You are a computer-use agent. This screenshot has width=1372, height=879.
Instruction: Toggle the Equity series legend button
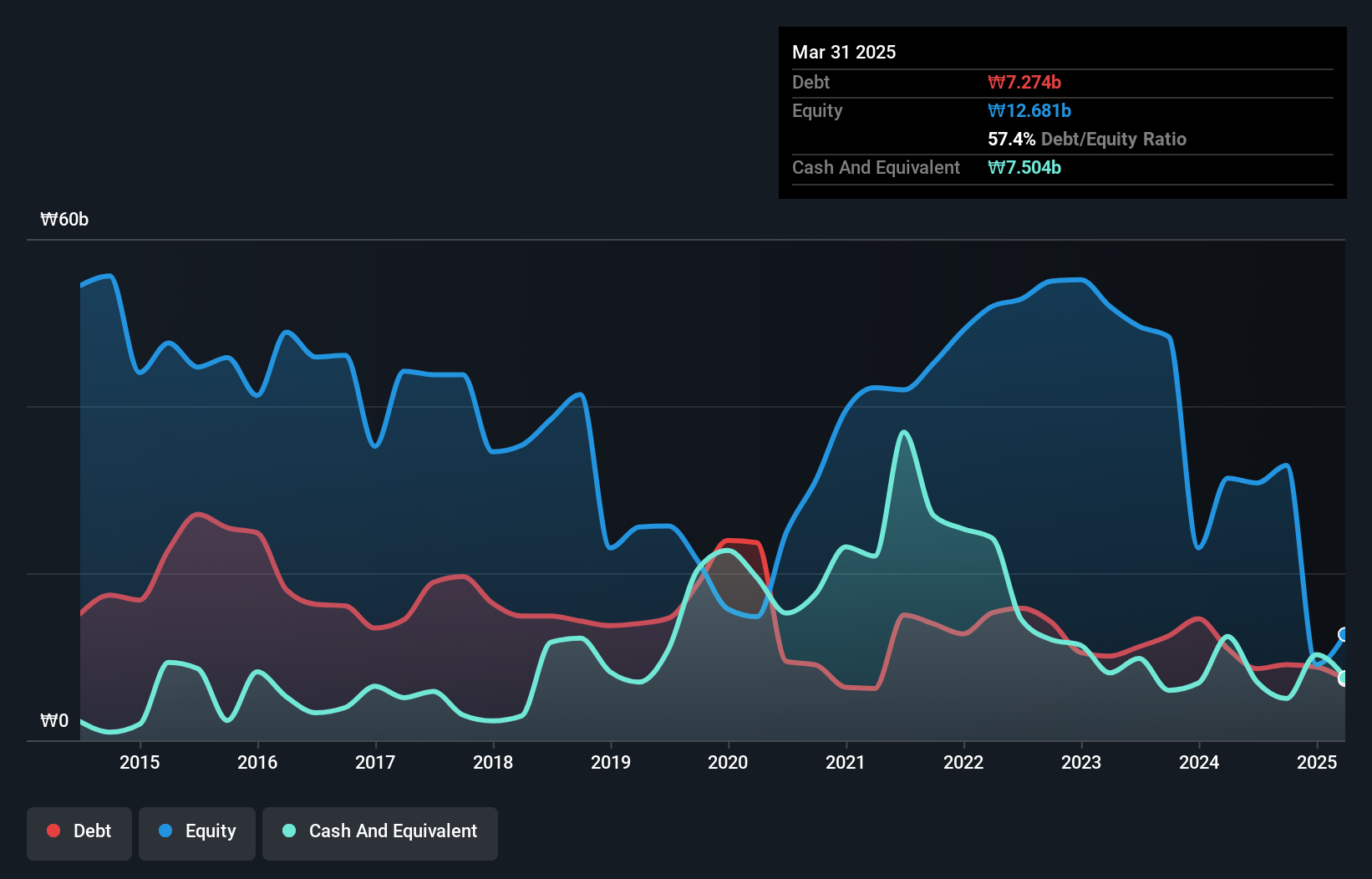click(x=197, y=833)
